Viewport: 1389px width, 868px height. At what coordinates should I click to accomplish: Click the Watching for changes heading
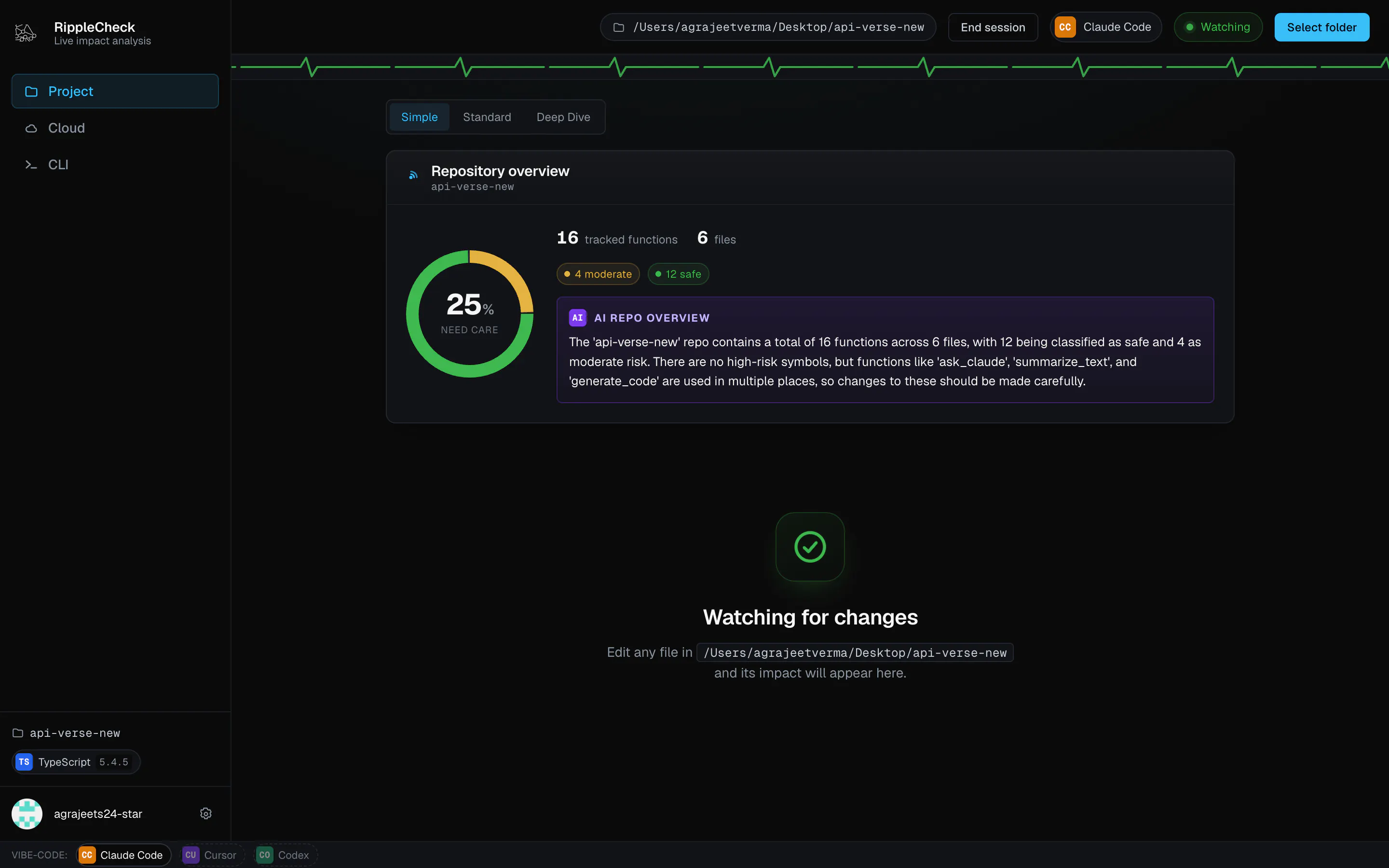pos(810,617)
